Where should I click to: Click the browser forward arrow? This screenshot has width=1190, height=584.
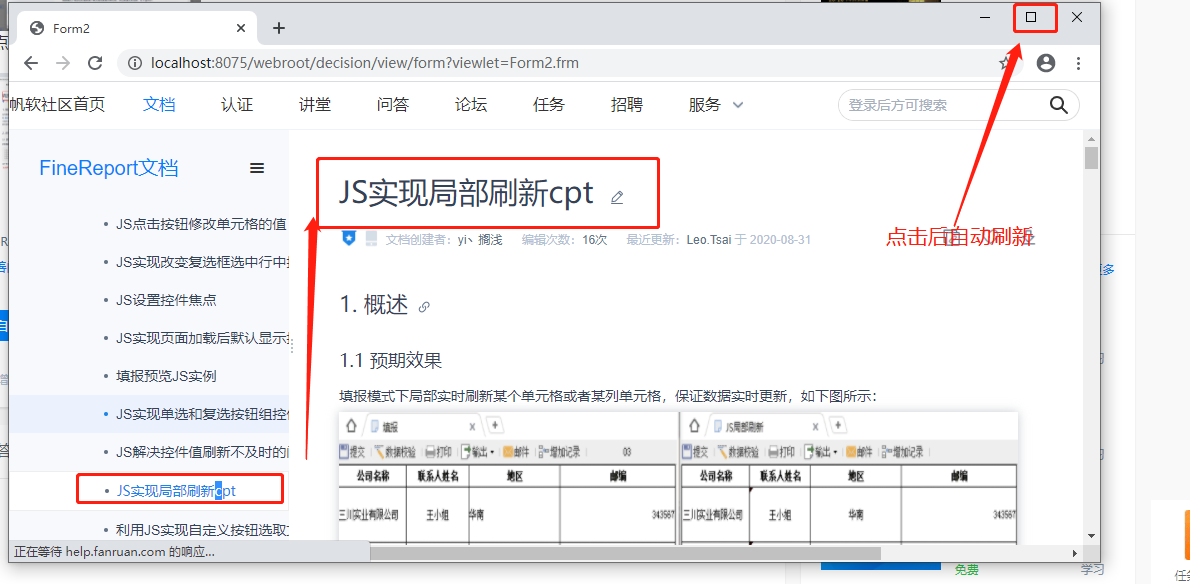63,63
